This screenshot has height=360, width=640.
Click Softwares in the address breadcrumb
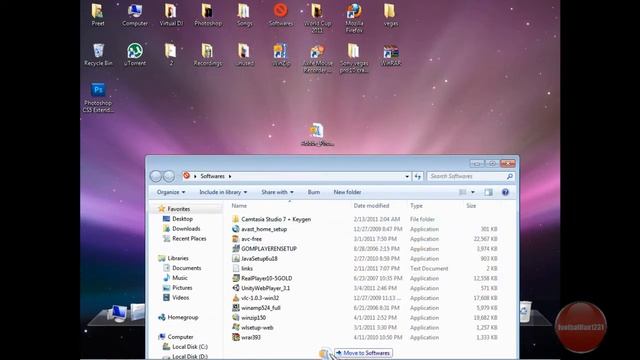[x=212, y=176]
